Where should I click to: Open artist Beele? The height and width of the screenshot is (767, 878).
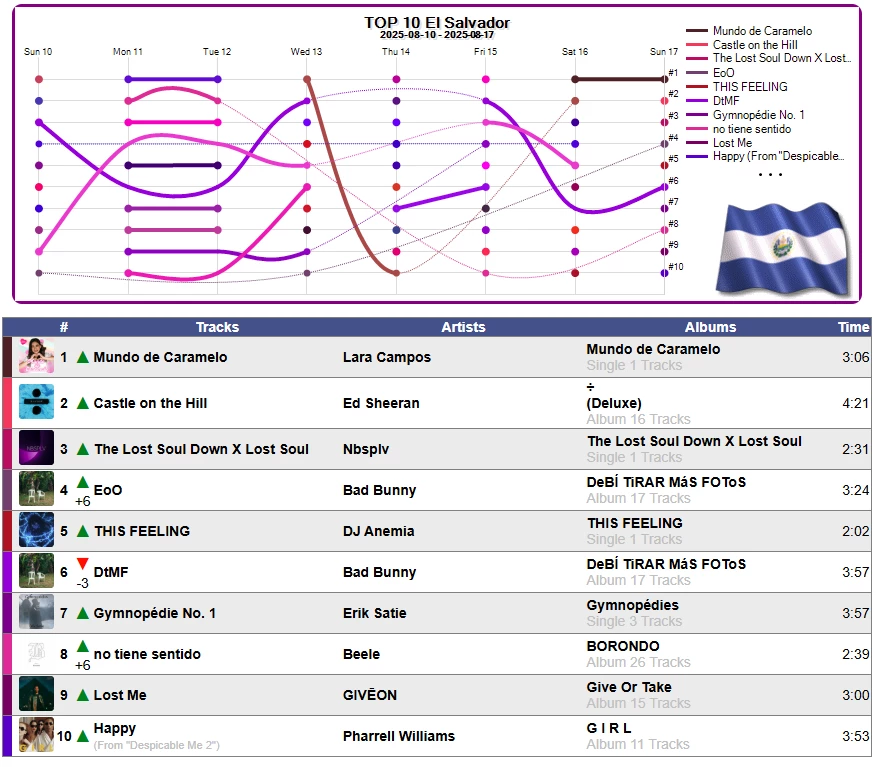361,654
